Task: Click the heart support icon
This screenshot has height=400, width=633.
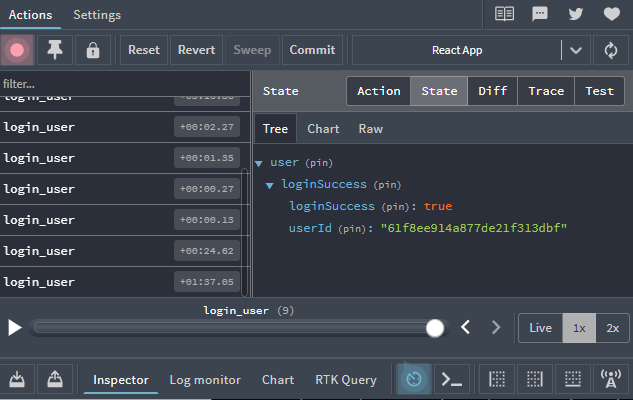Action: coord(612,14)
